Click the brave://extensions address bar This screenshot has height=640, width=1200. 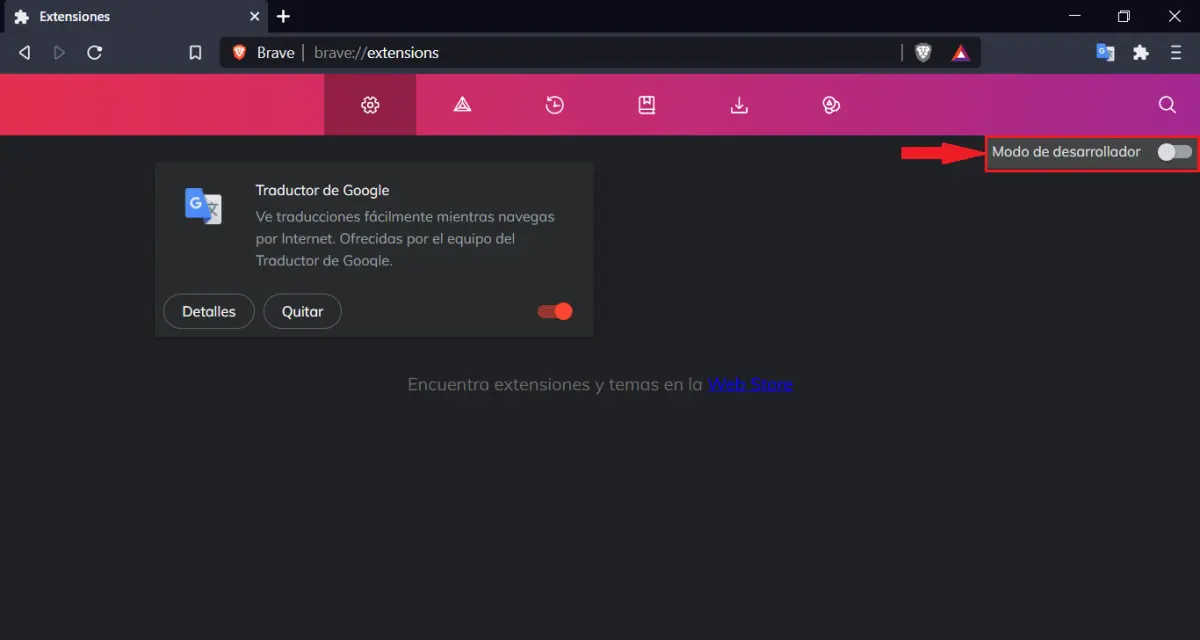coord(600,53)
